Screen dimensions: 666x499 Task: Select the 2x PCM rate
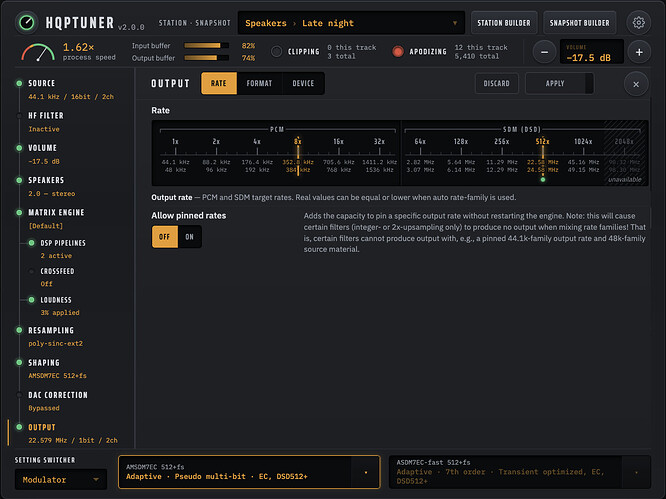click(x=216, y=155)
